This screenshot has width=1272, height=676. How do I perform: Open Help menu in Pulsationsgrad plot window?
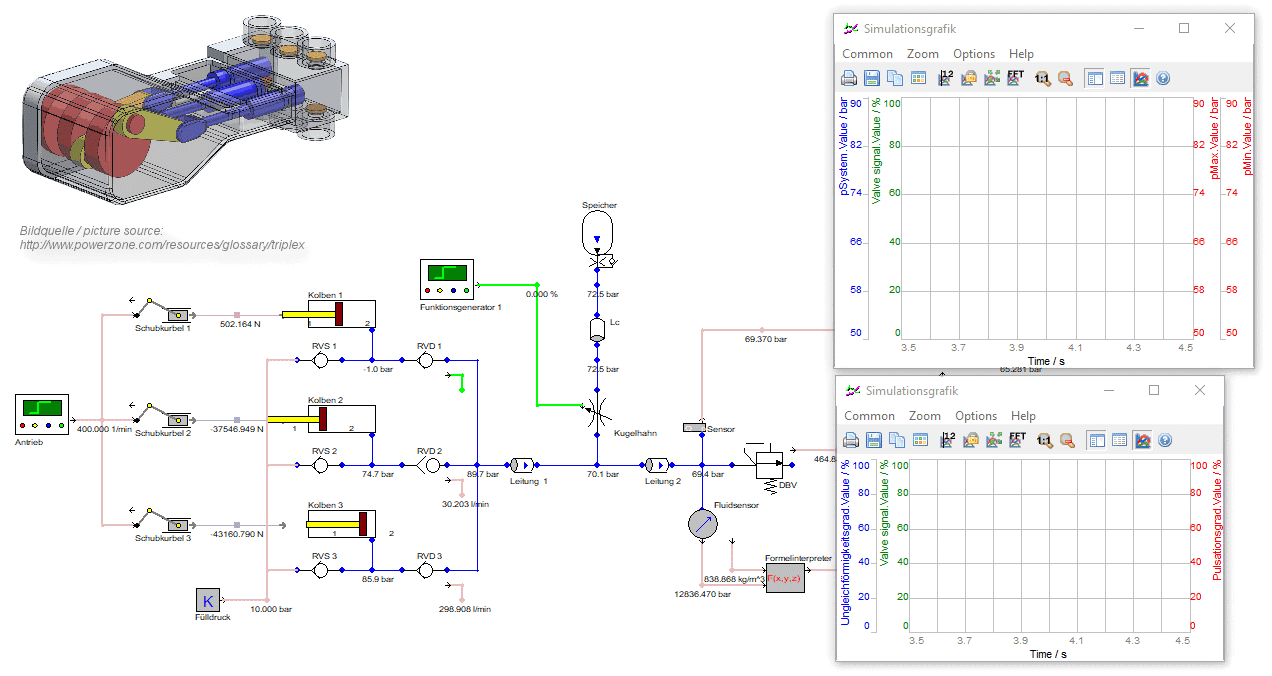pyautogui.click(x=1023, y=416)
